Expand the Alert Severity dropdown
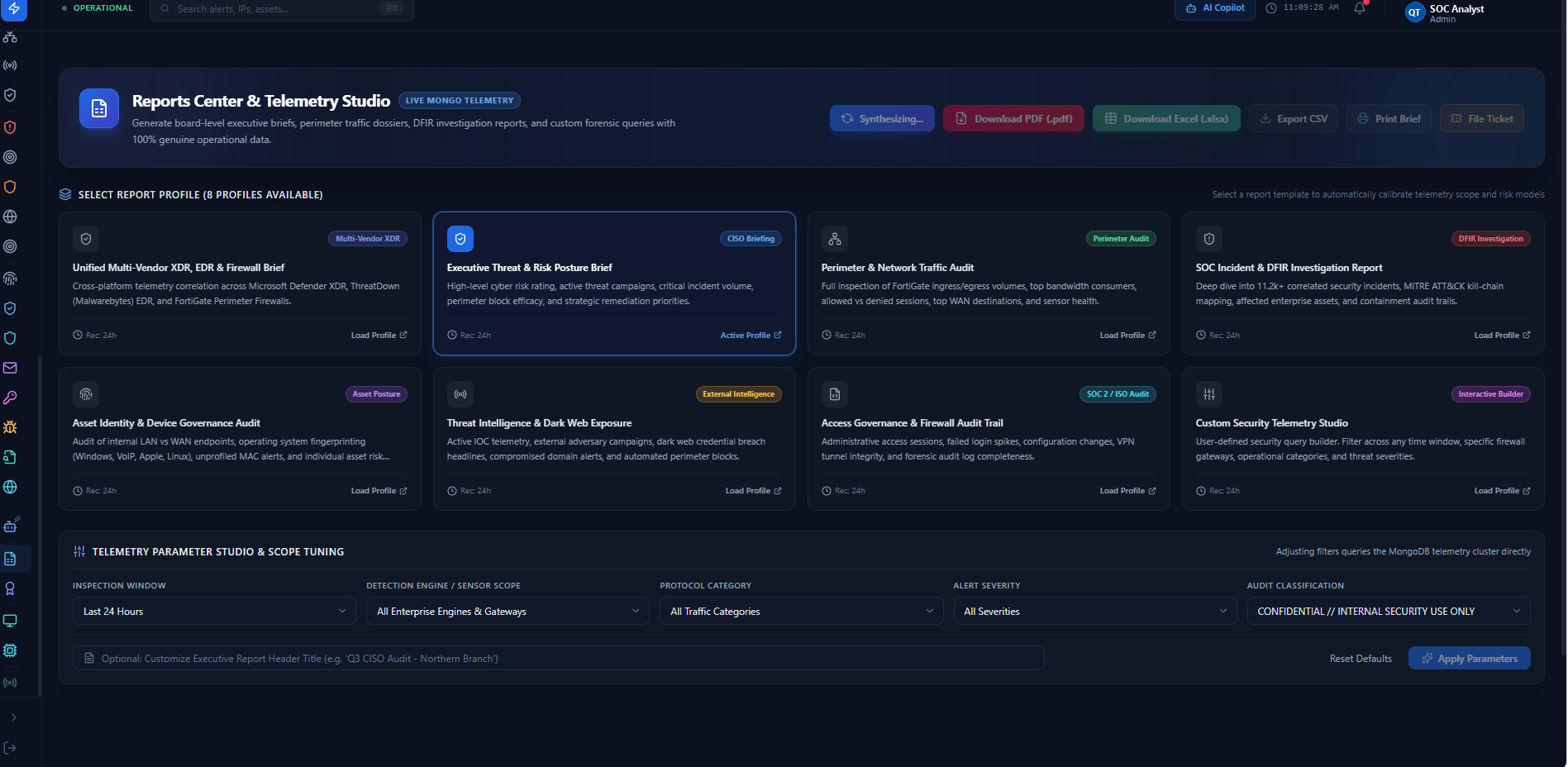 click(x=1094, y=611)
